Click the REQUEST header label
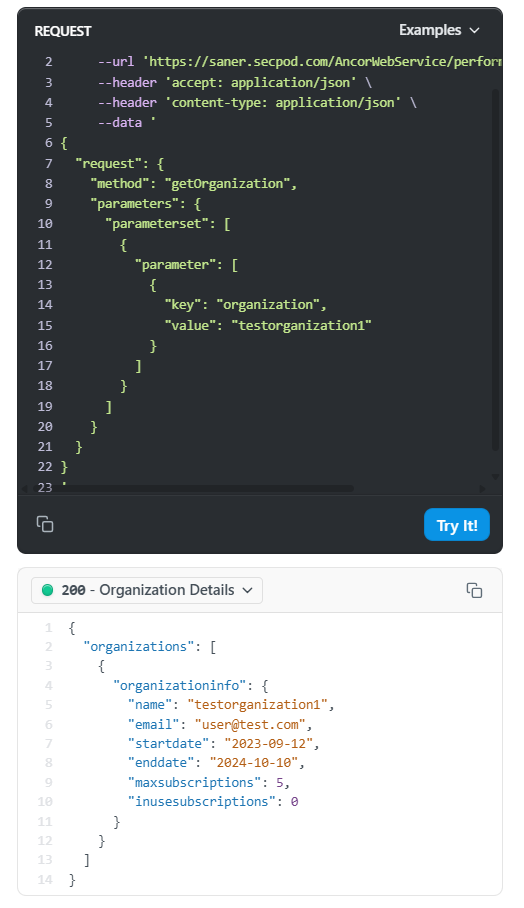 pyautogui.click(x=63, y=31)
